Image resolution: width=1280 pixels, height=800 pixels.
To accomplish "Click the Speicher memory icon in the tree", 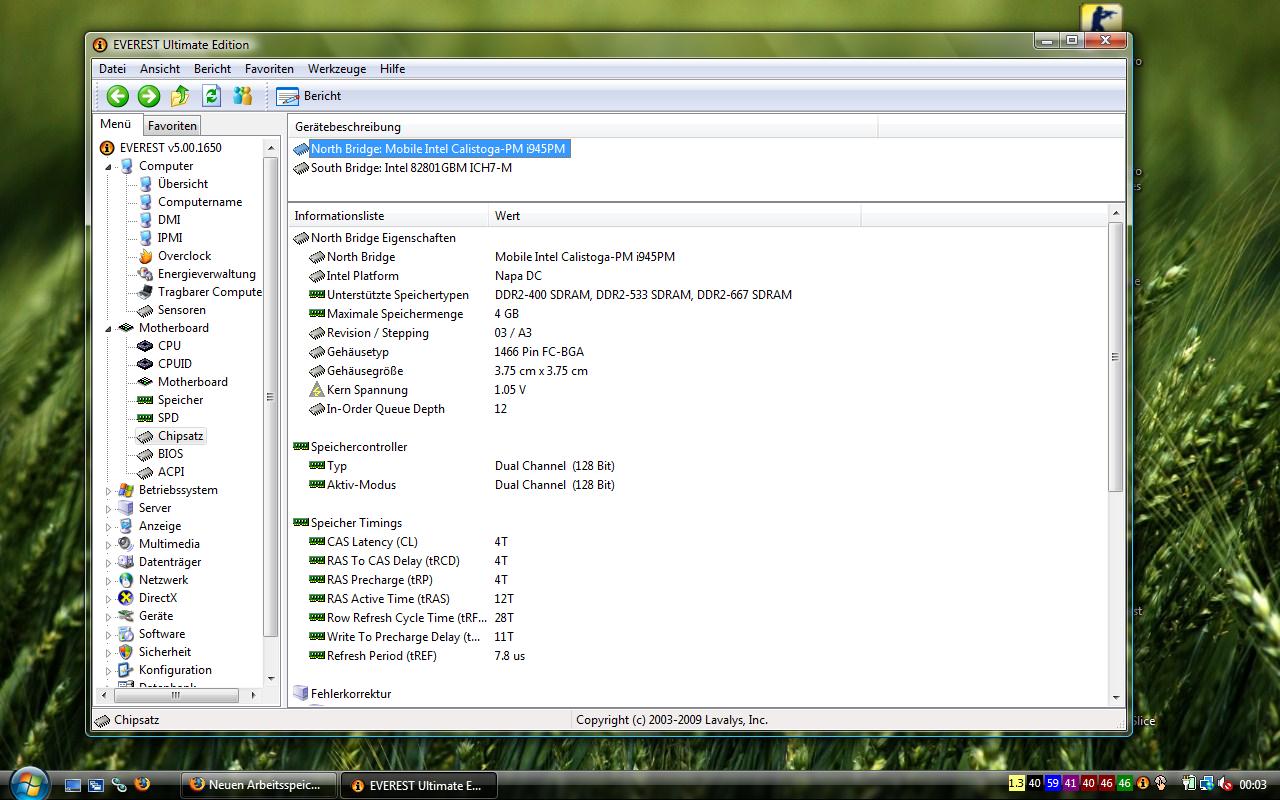I will coord(145,400).
